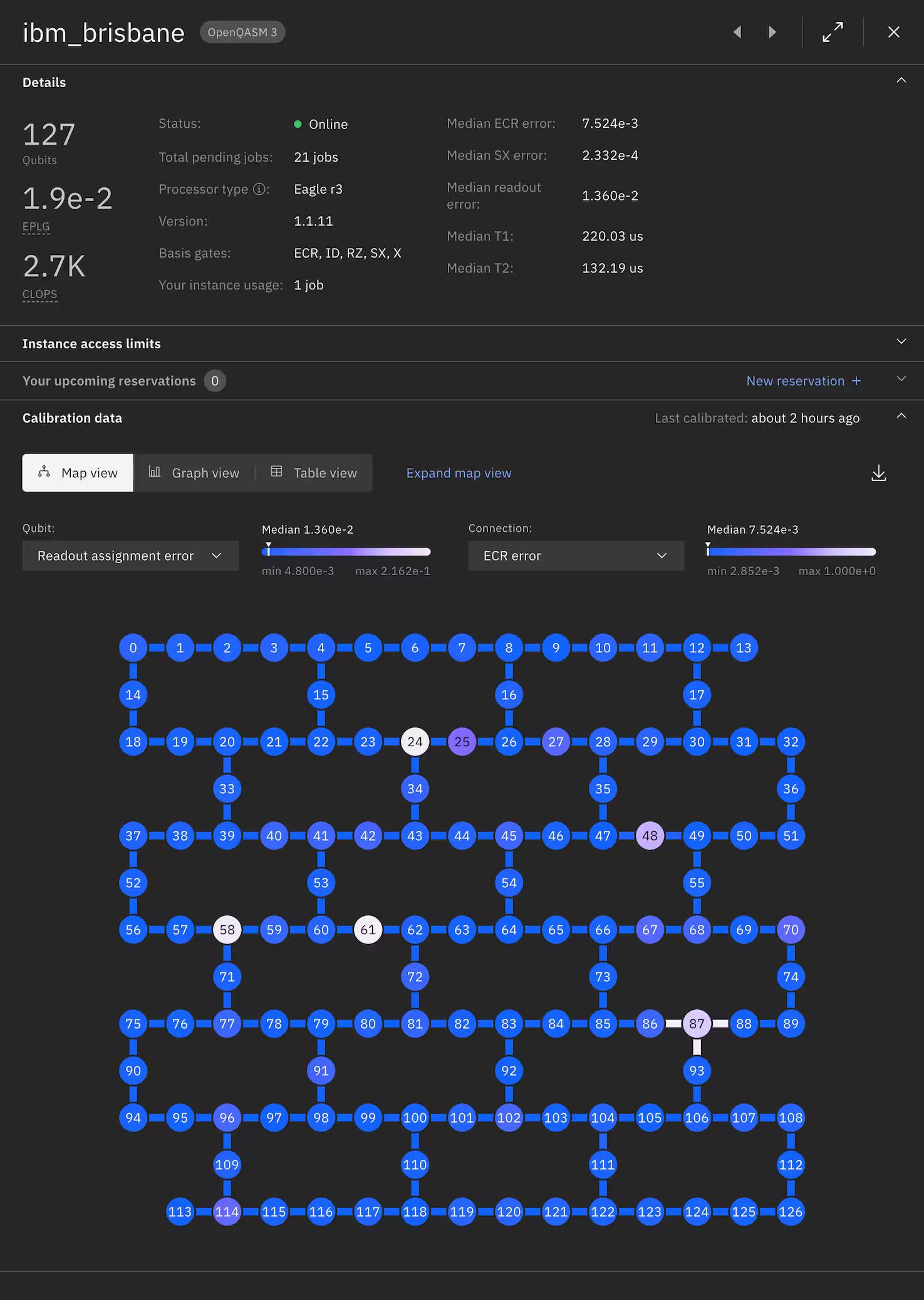The width and height of the screenshot is (924, 1300).
Task: Go to next backend with right arrow
Action: (x=772, y=32)
